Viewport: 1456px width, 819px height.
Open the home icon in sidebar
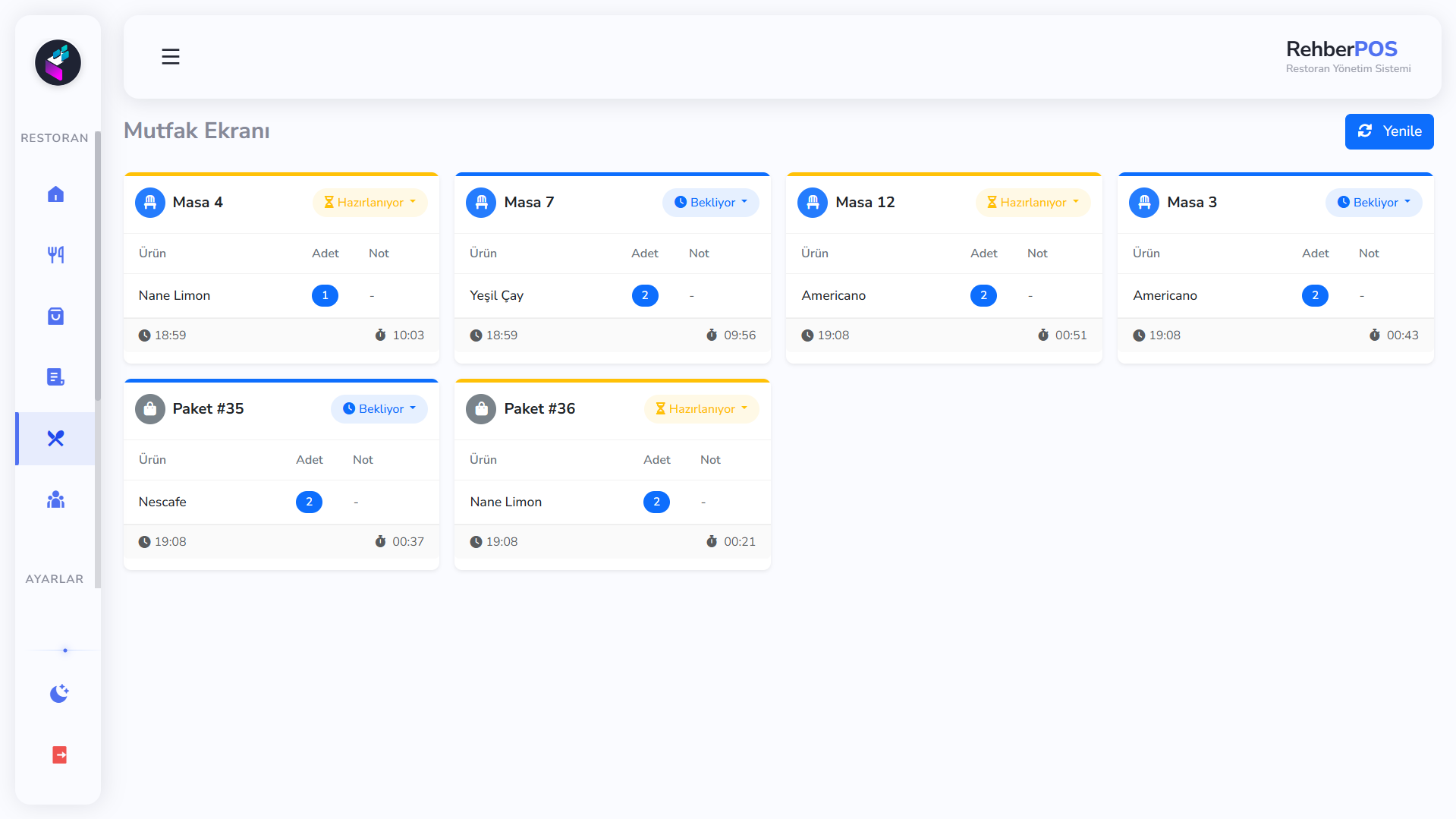(x=55, y=194)
